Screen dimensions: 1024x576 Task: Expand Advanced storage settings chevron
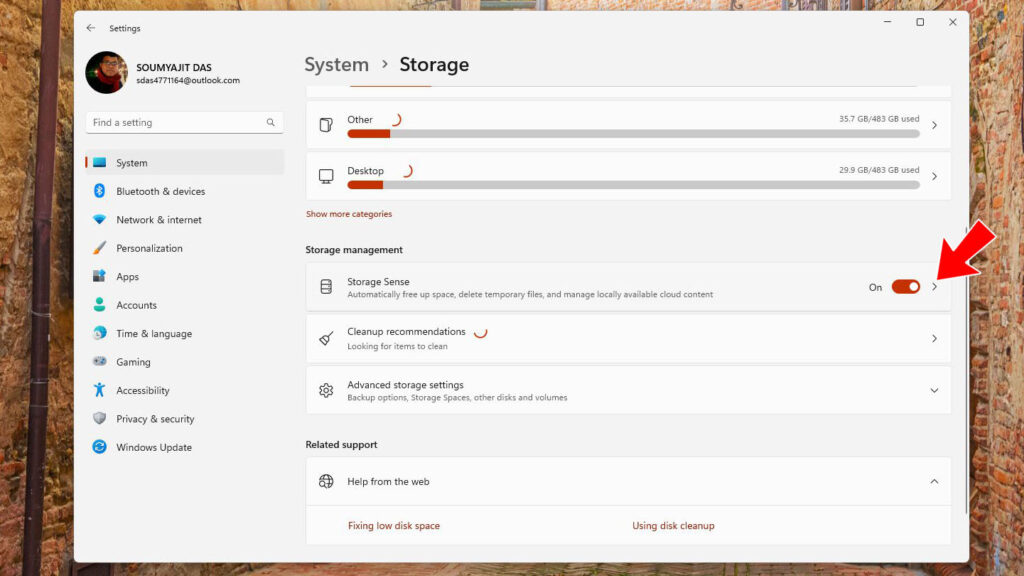pos(934,391)
